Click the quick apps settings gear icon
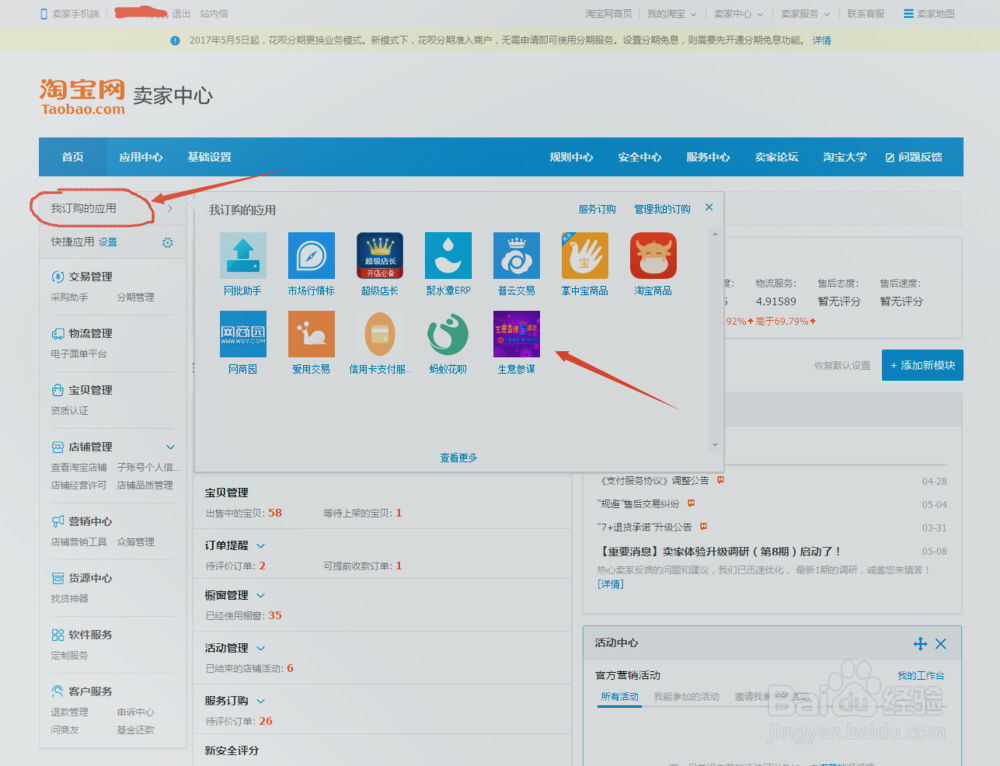This screenshot has height=766, width=1000. [x=167, y=242]
